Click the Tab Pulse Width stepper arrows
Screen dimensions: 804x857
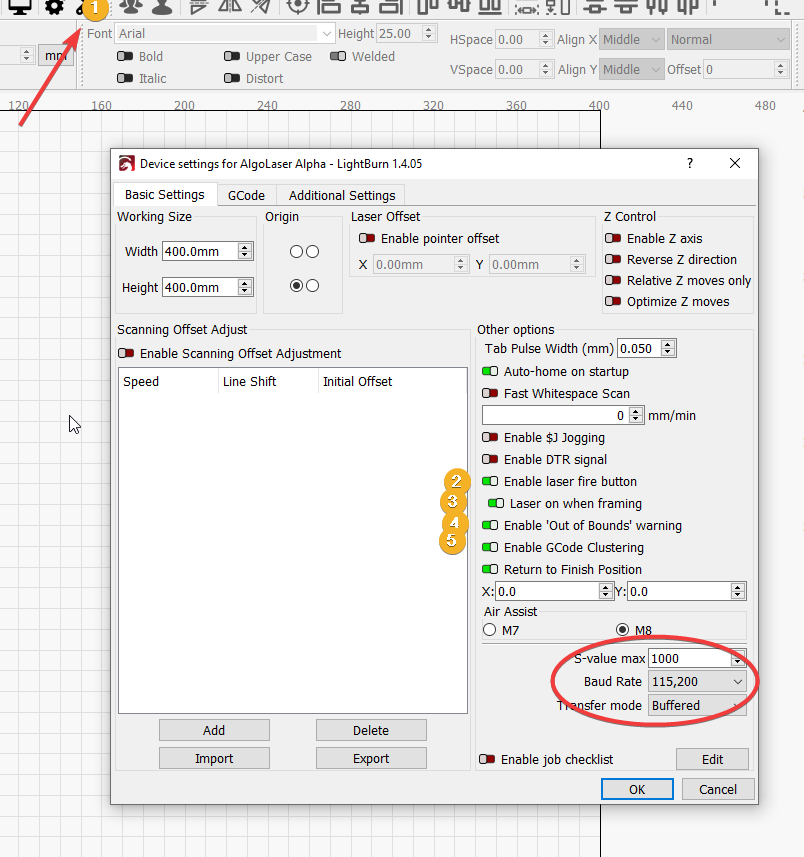[x=668, y=348]
